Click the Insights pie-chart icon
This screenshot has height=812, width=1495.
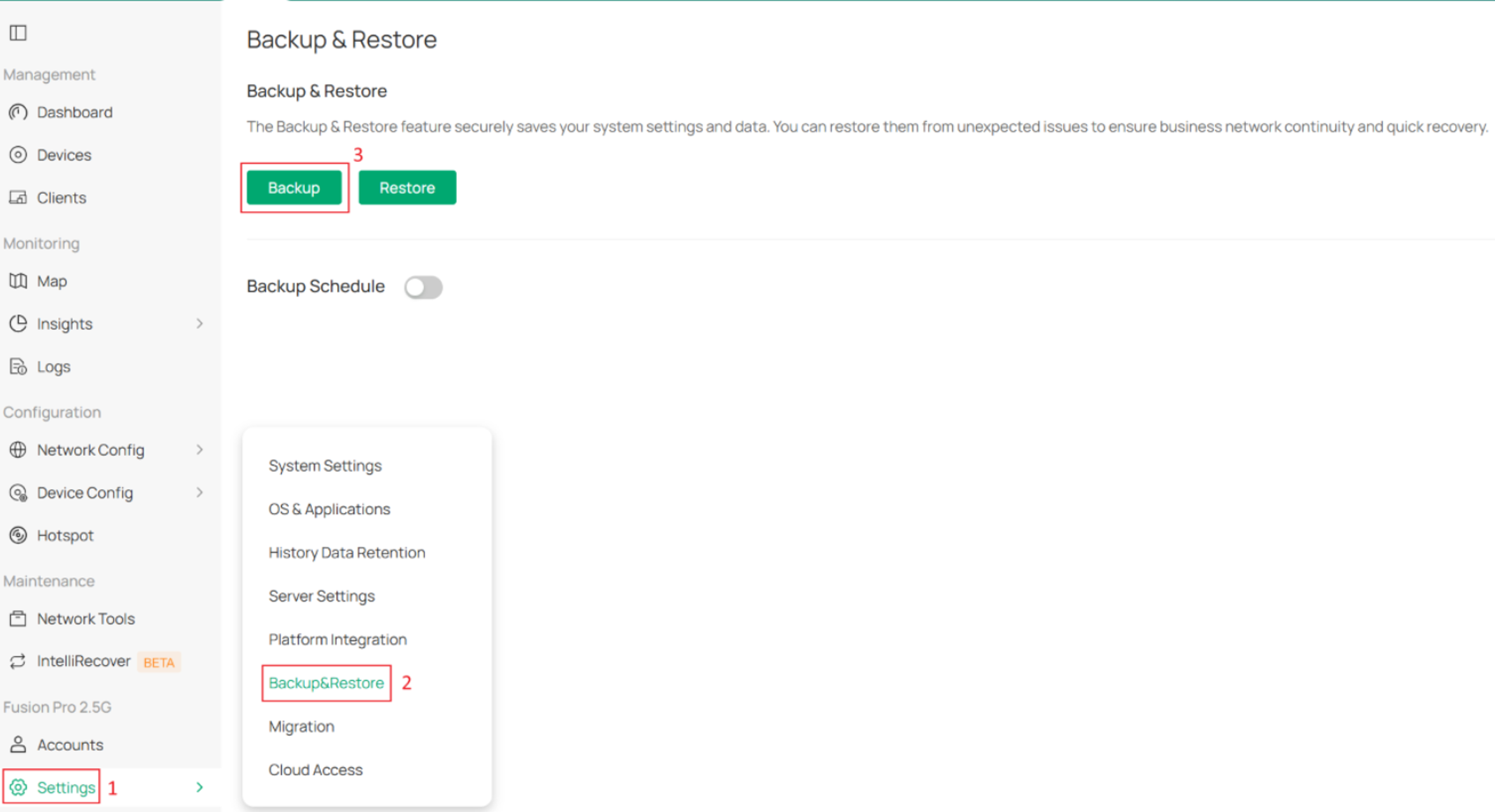[x=18, y=323]
